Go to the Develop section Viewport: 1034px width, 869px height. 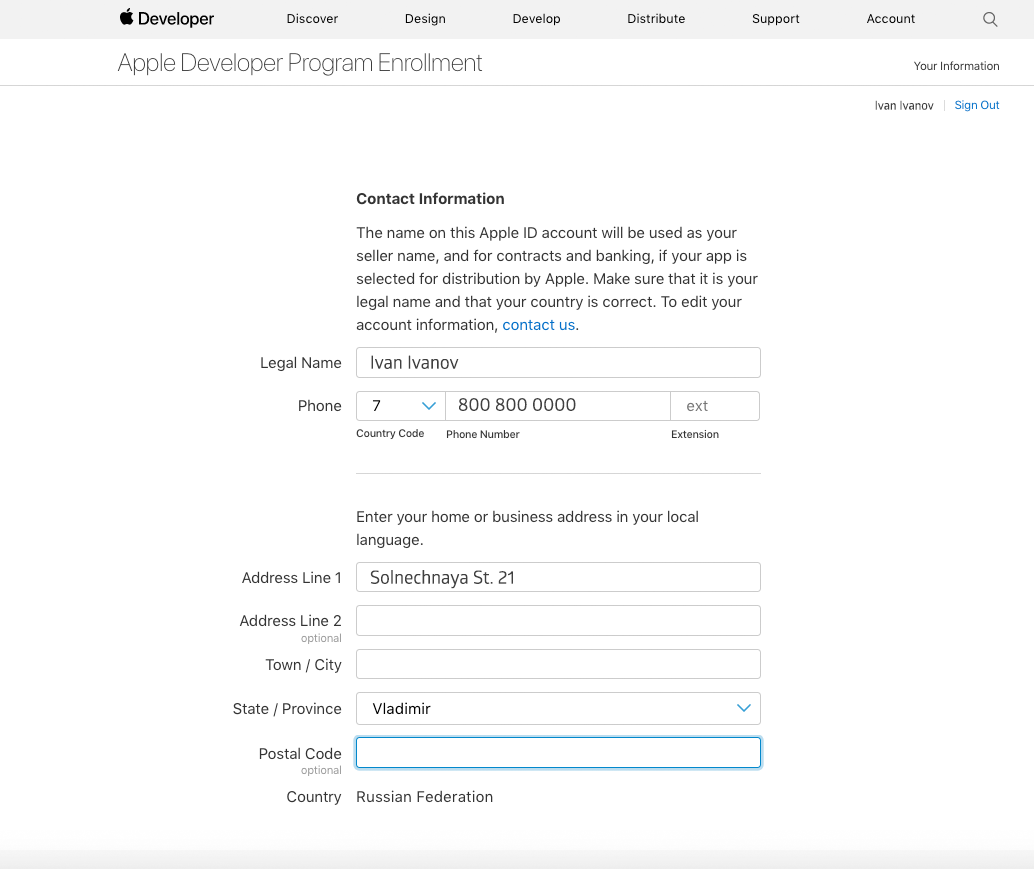[536, 19]
